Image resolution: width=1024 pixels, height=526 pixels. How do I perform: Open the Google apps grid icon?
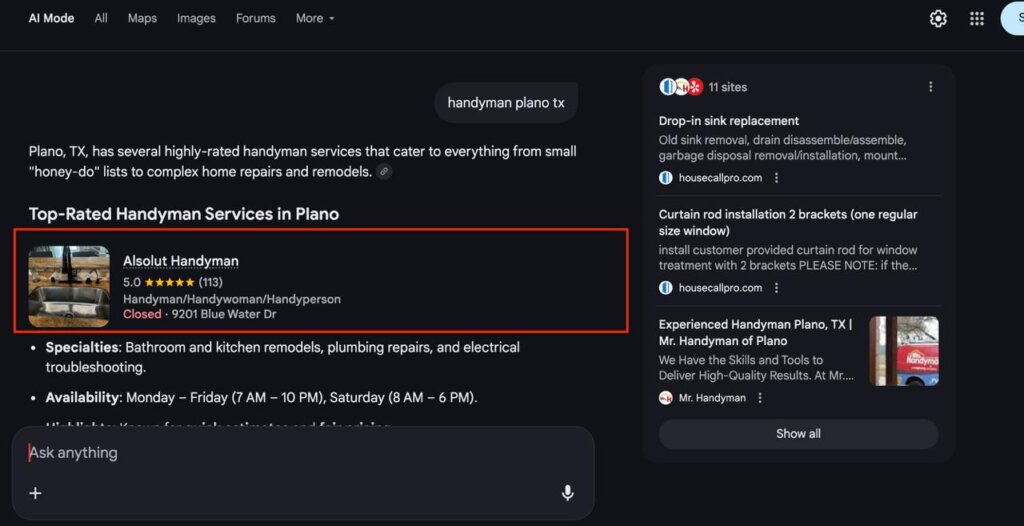(976, 19)
